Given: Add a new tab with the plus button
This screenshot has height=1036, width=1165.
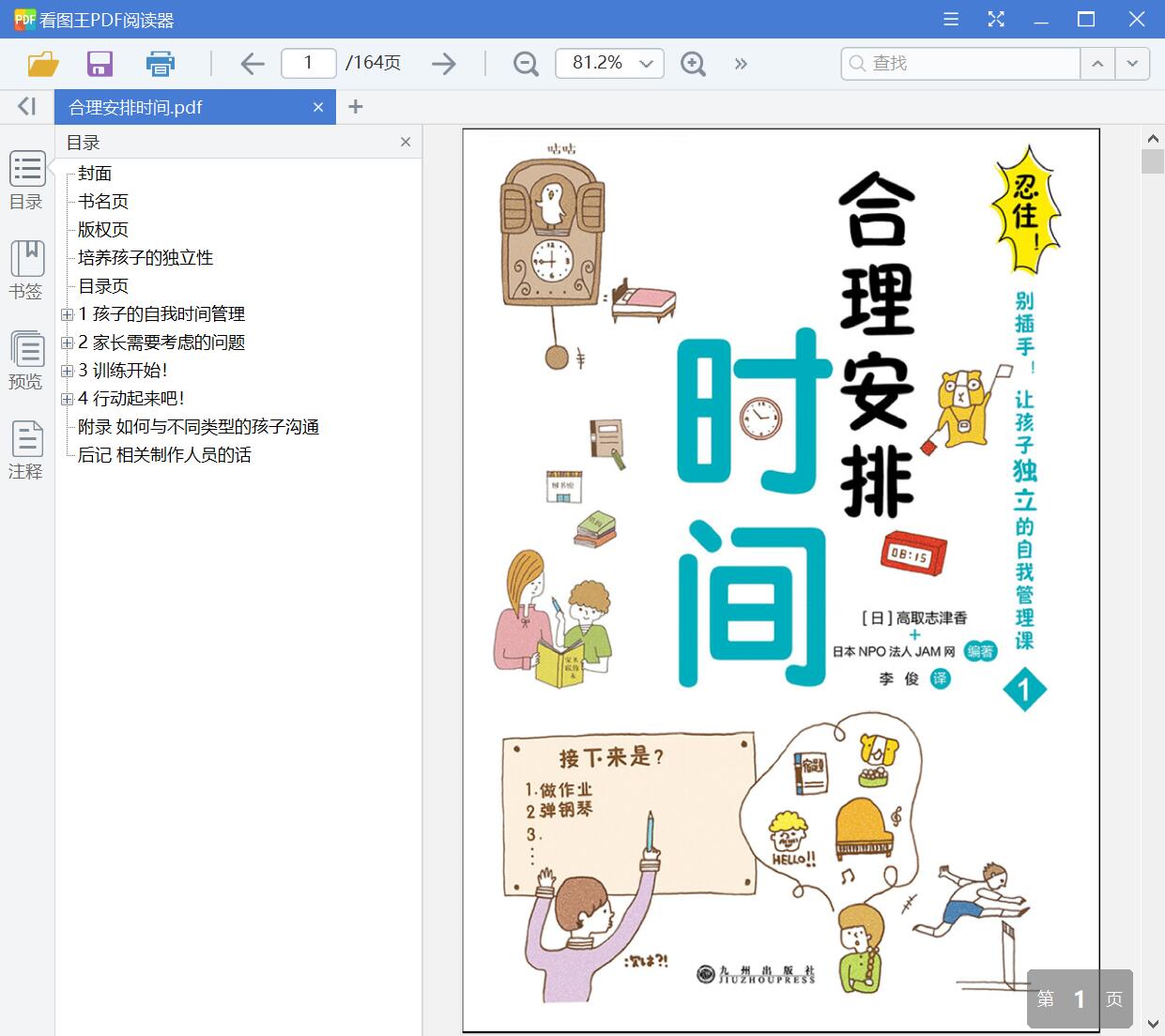Looking at the screenshot, I should pyautogui.click(x=355, y=106).
